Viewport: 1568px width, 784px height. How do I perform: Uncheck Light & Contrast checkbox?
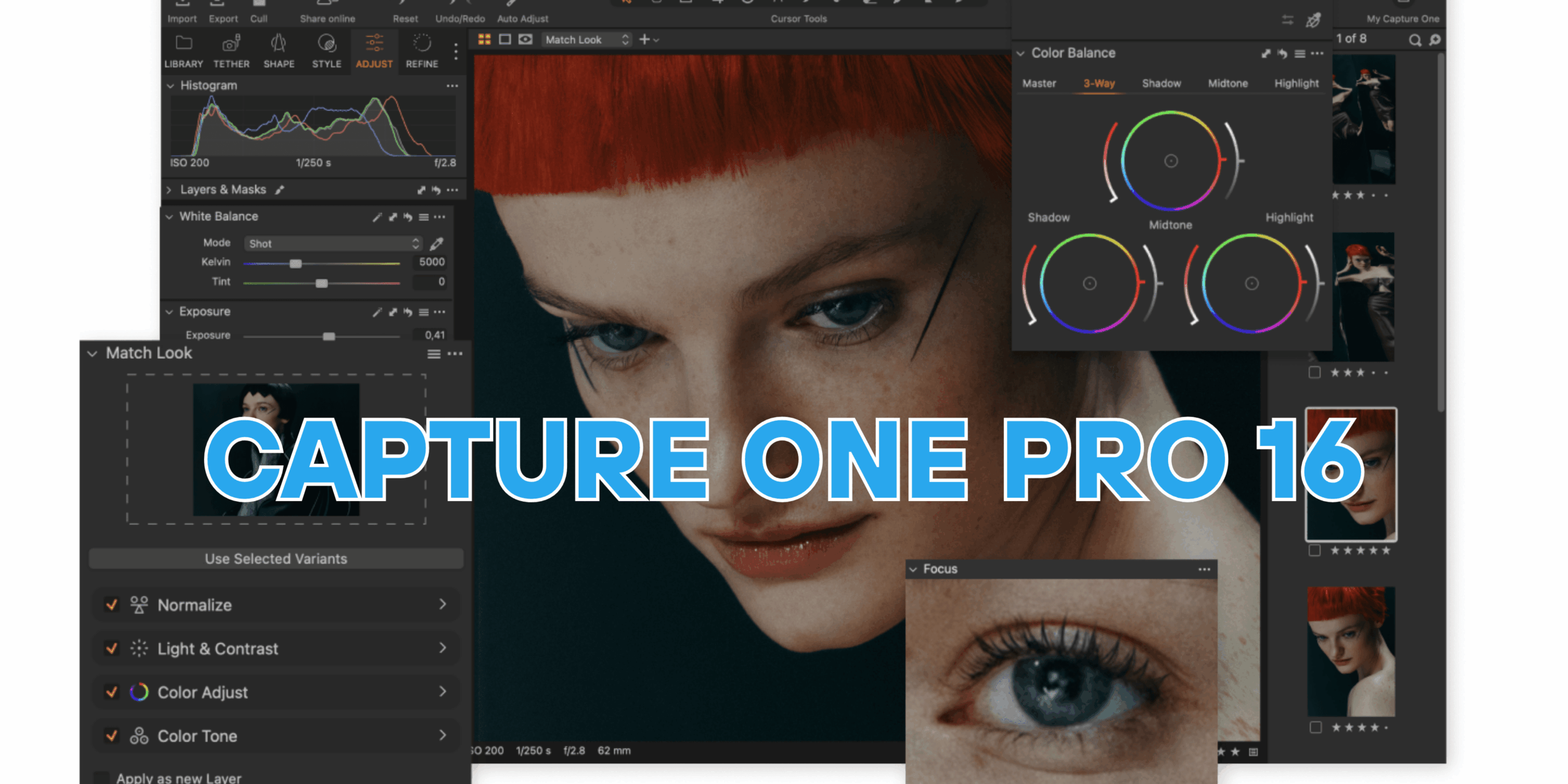coord(111,648)
